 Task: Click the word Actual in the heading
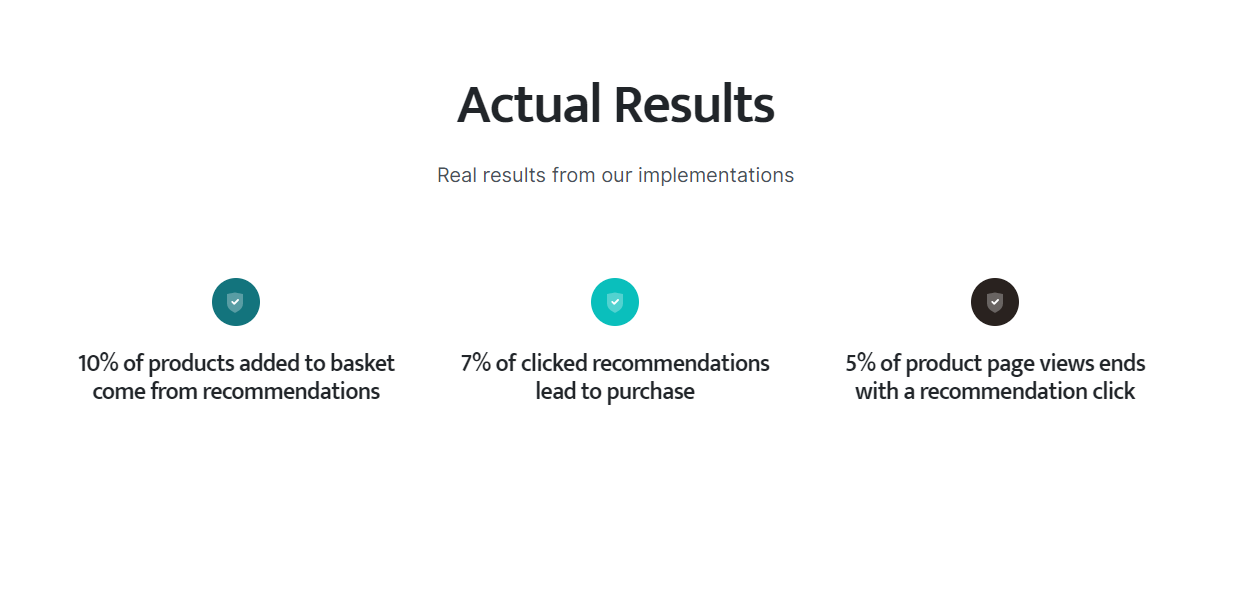529,104
